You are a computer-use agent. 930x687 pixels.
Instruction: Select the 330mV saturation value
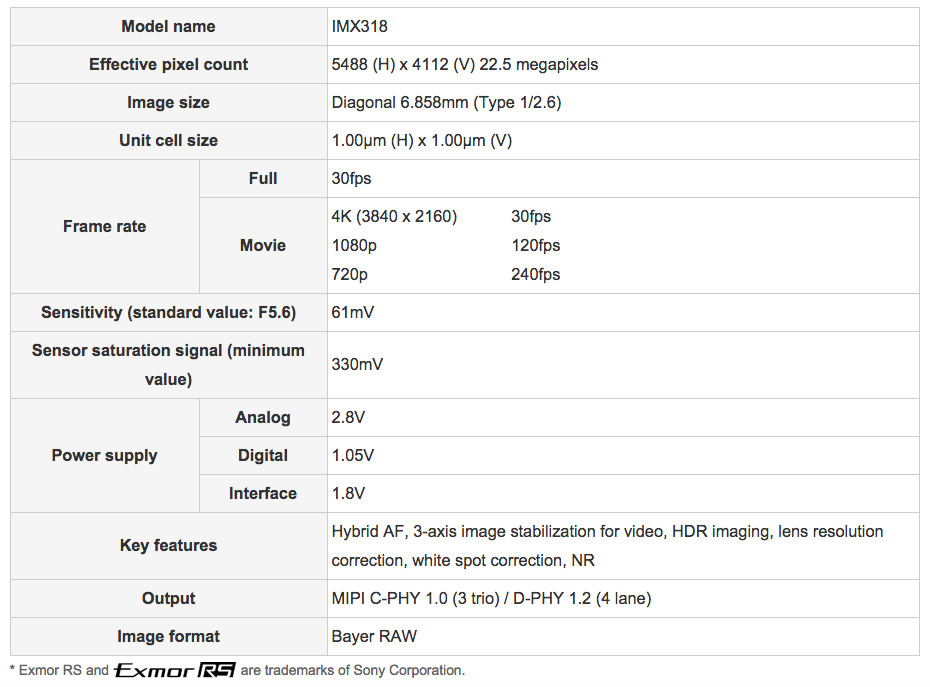point(357,365)
